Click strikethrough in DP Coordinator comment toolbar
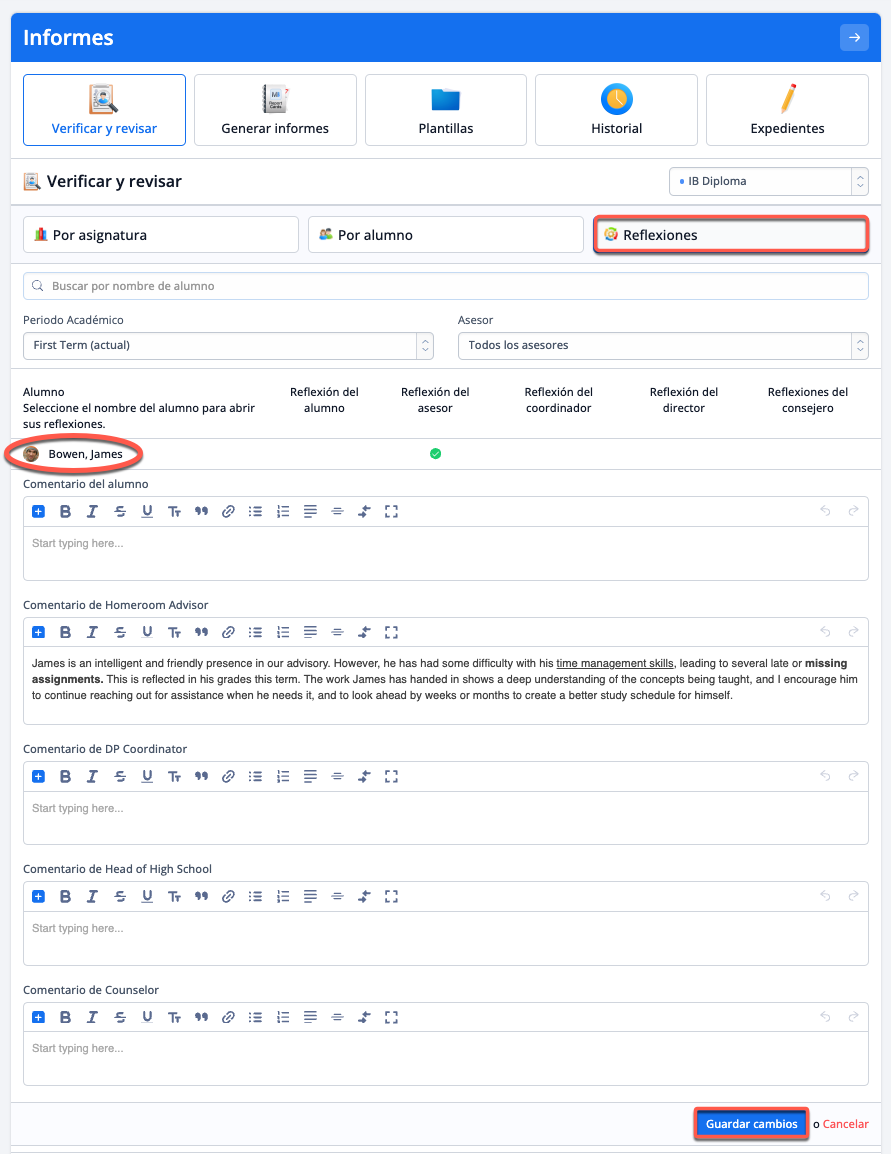 click(120, 776)
